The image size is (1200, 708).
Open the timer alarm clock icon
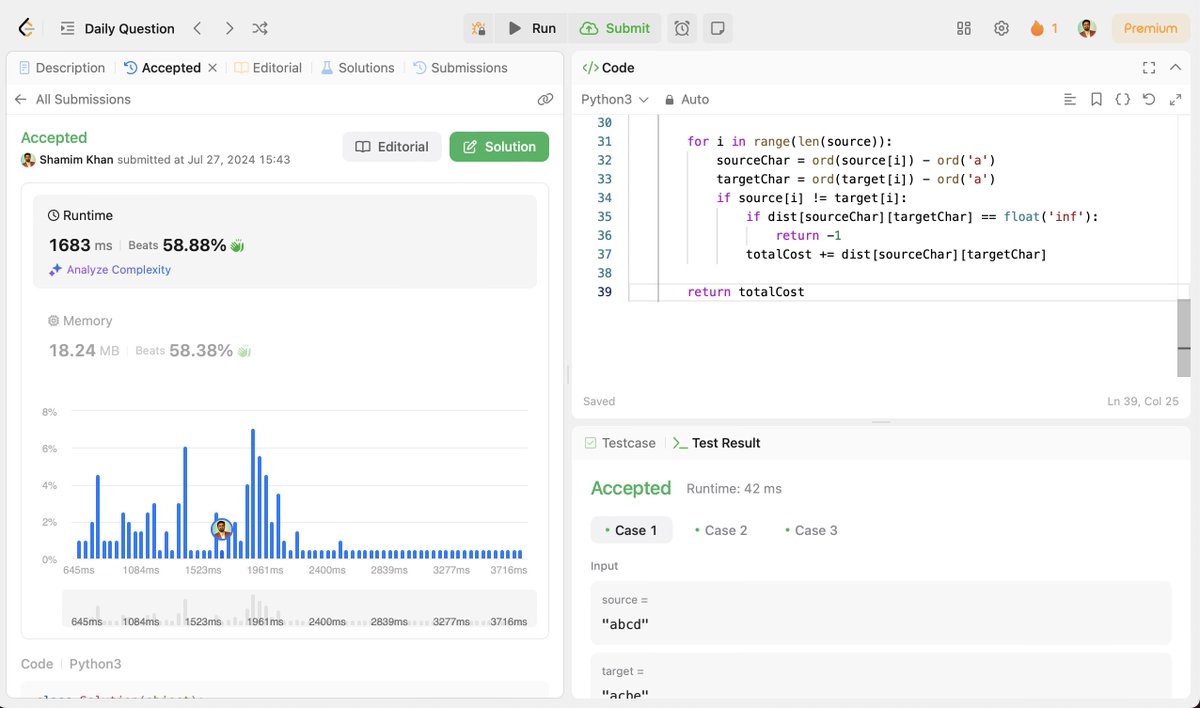click(x=682, y=28)
